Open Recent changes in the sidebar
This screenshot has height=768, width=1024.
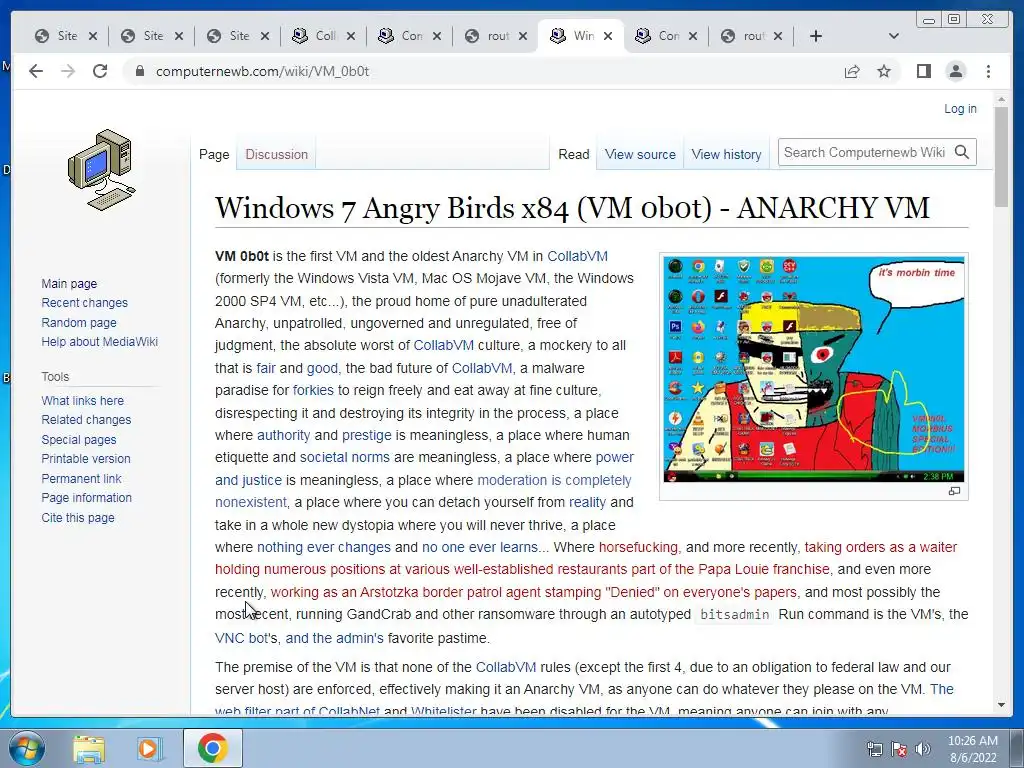[x=84, y=303]
